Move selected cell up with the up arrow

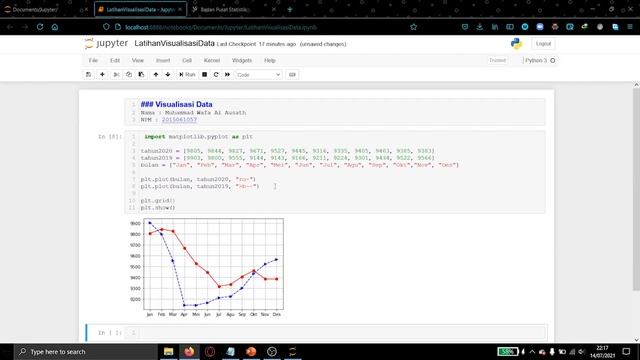[156, 75]
